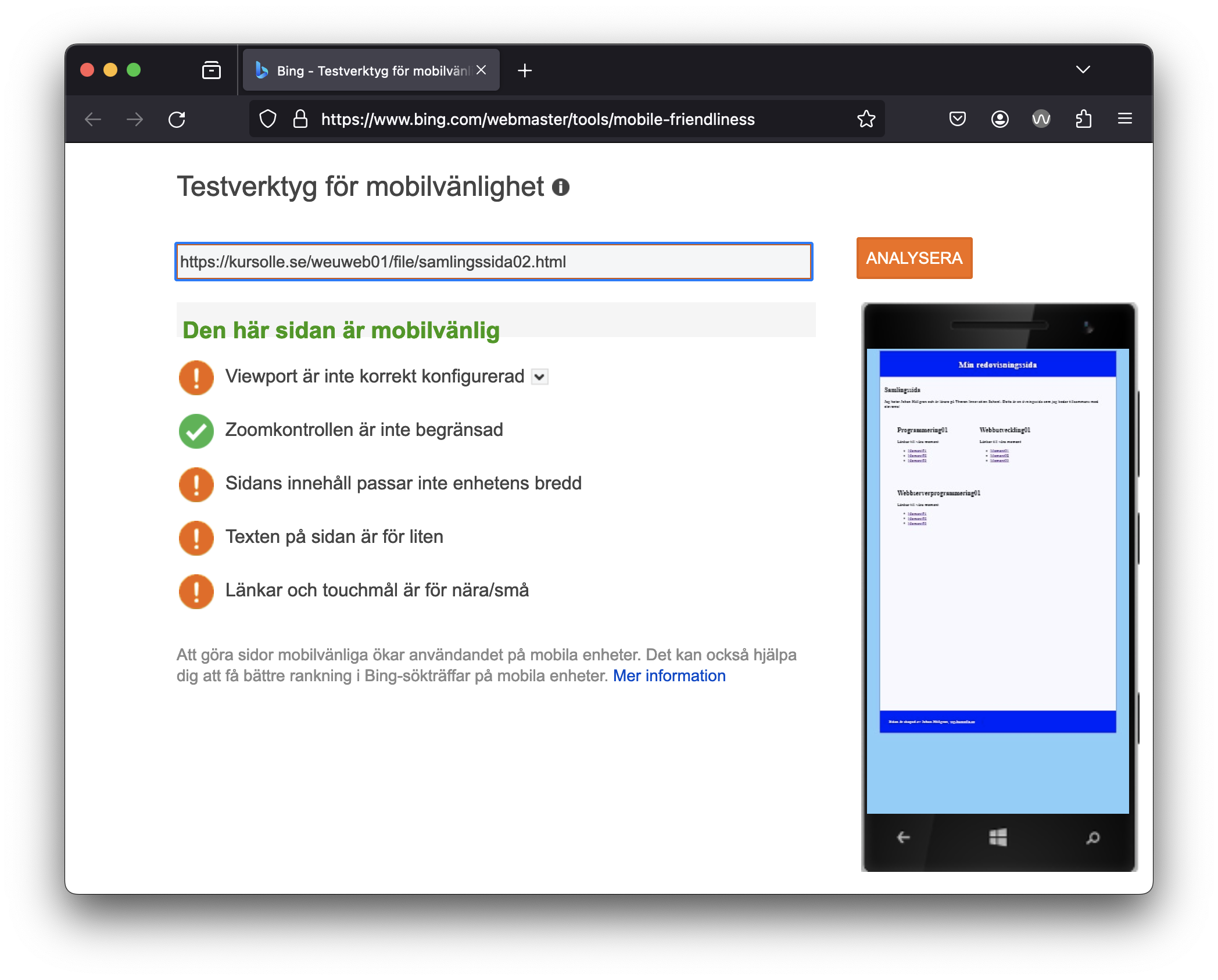The height and width of the screenshot is (980, 1218).
Task: Open the list all tabs chevron
Action: tap(1083, 70)
